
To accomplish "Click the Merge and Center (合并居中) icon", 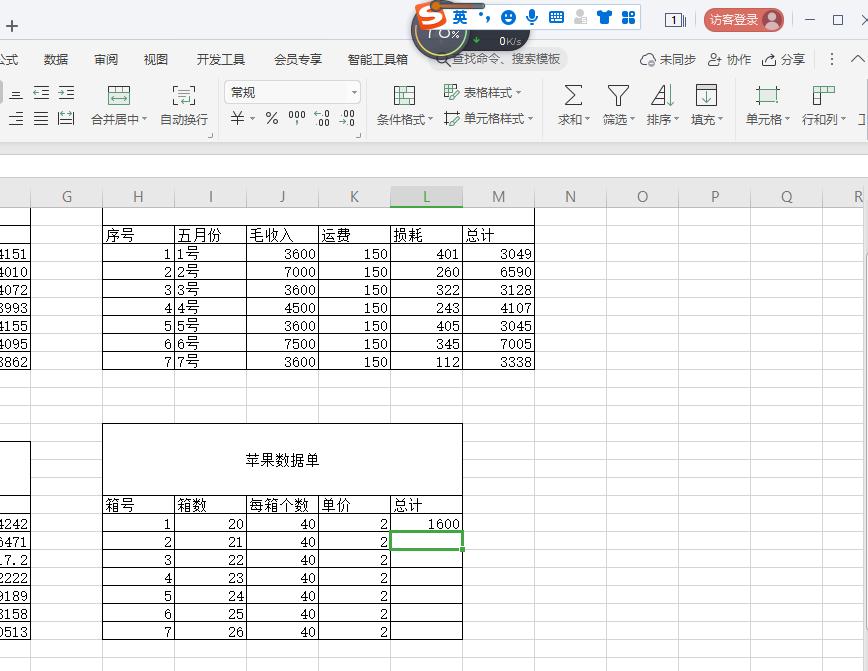I will click(120, 105).
